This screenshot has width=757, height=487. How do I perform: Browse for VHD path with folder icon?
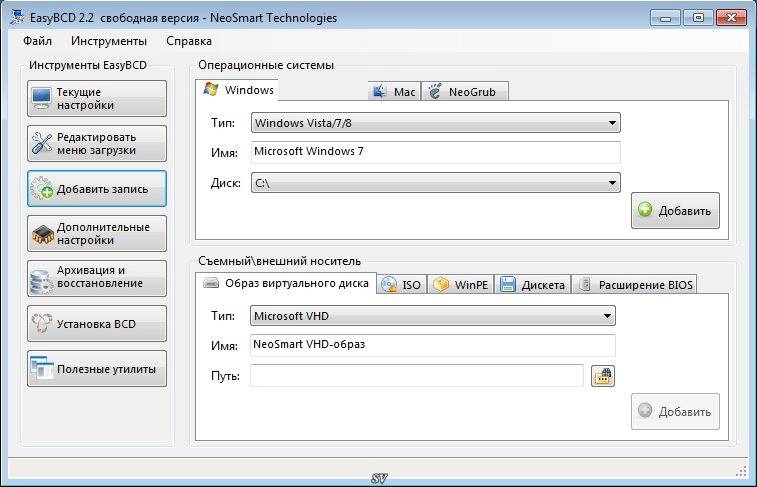coord(603,376)
